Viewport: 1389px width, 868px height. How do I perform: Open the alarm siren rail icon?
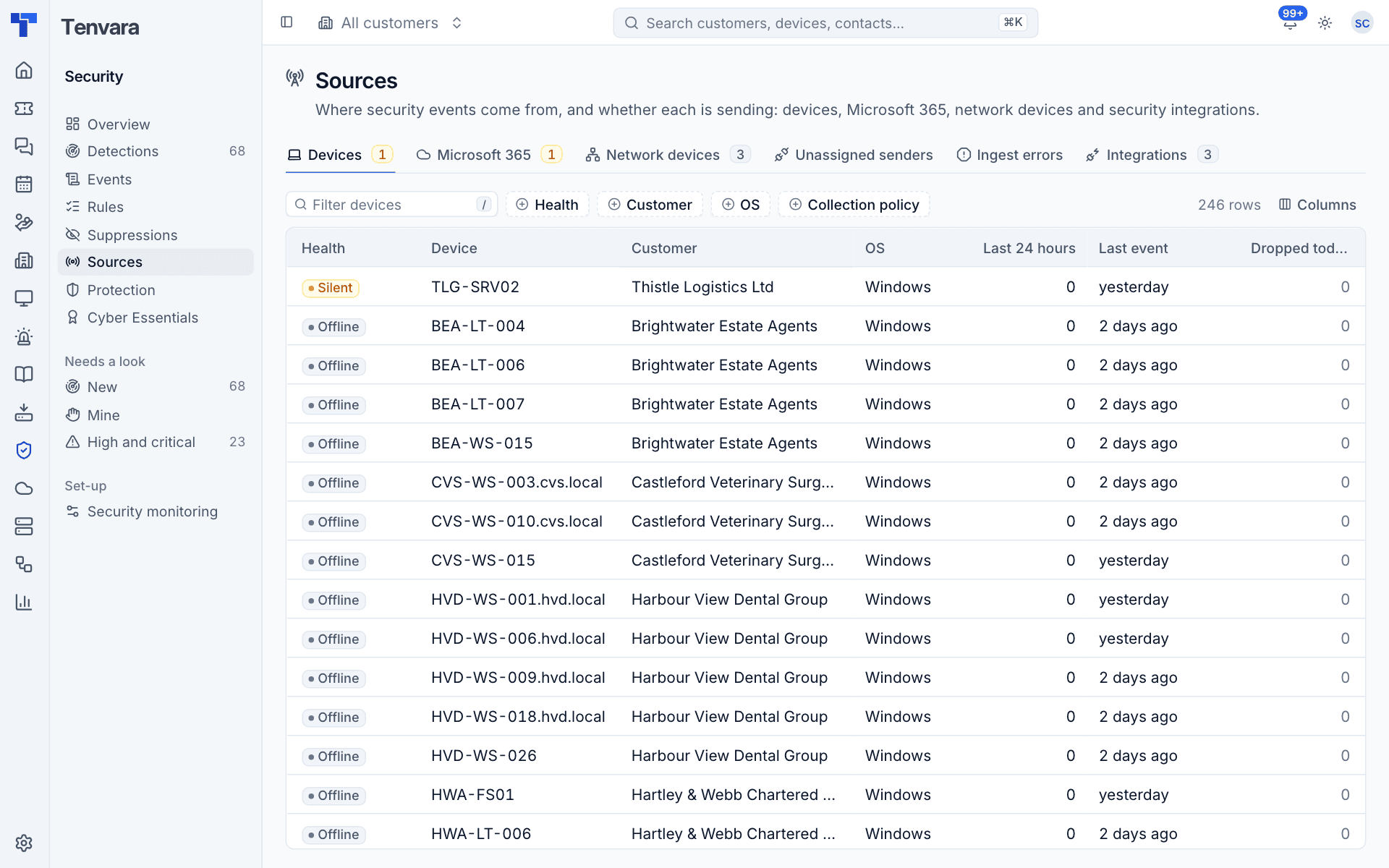pyautogui.click(x=24, y=336)
